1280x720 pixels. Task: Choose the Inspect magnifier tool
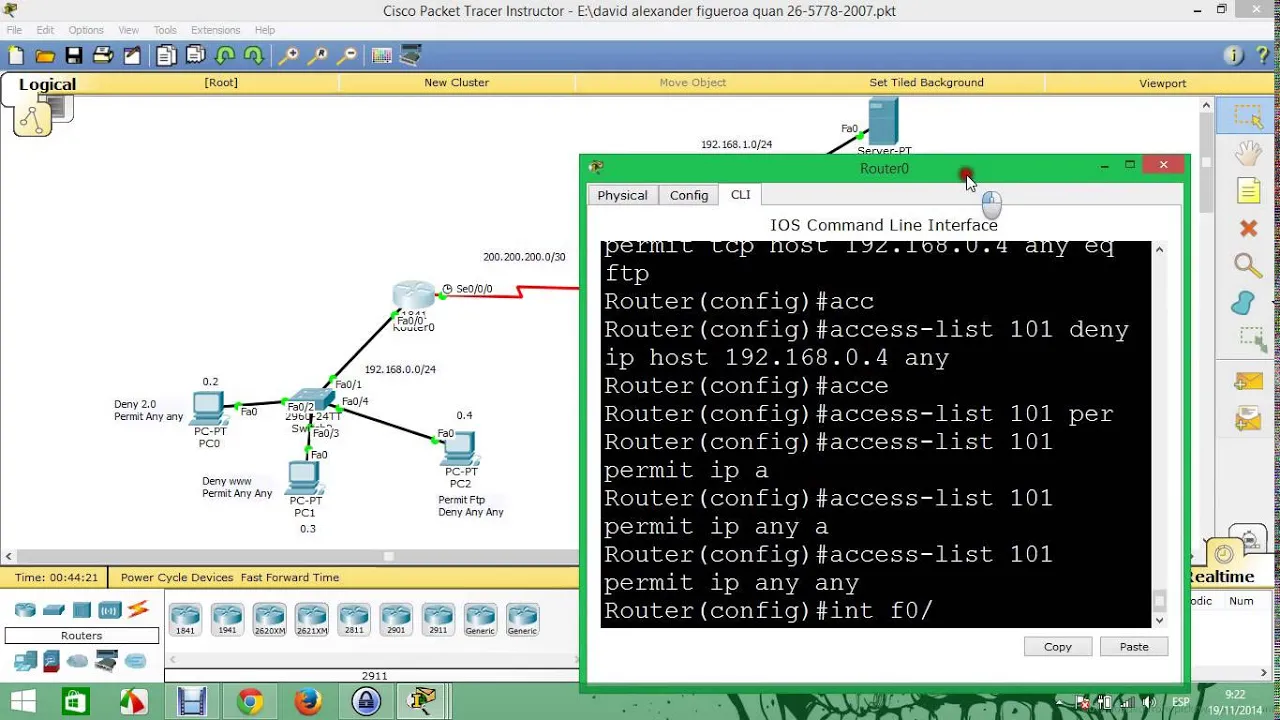1248,265
